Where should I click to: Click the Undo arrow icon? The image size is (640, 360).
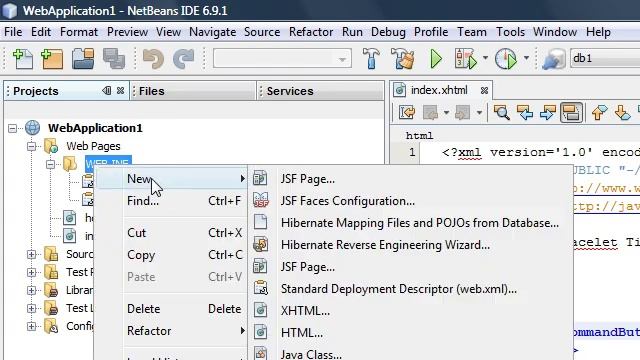(x=153, y=59)
